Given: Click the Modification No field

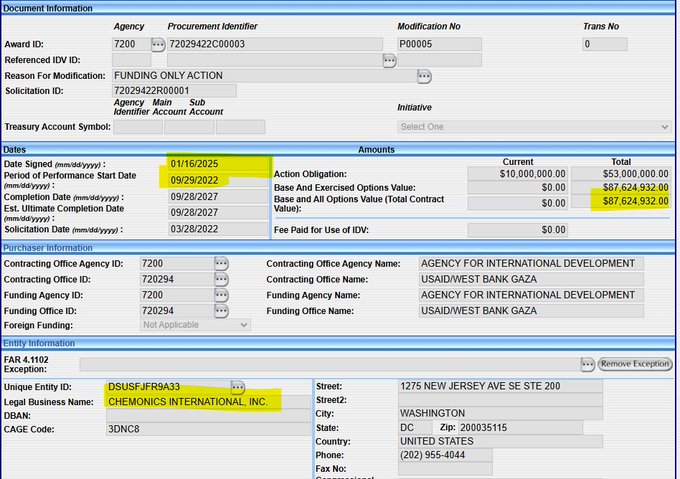Looking at the screenshot, I should [x=439, y=44].
